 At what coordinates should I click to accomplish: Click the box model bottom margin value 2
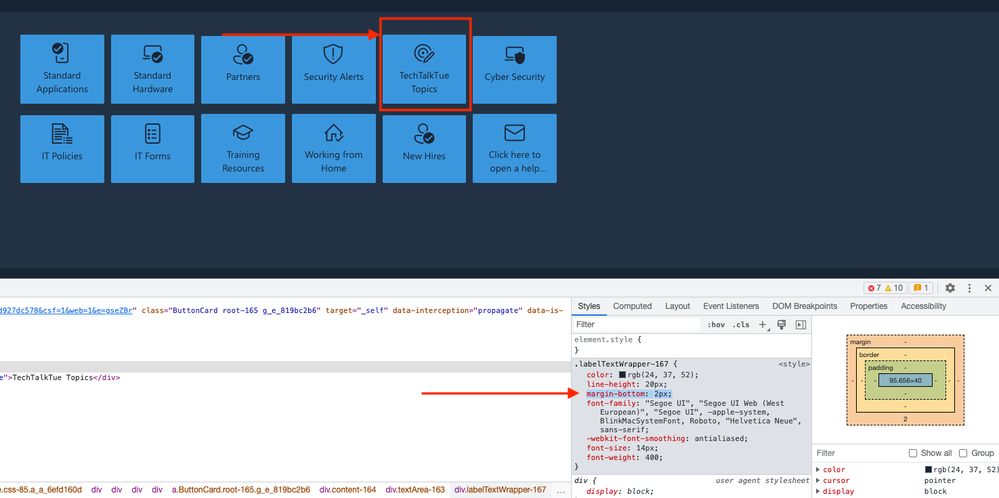pos(905,419)
